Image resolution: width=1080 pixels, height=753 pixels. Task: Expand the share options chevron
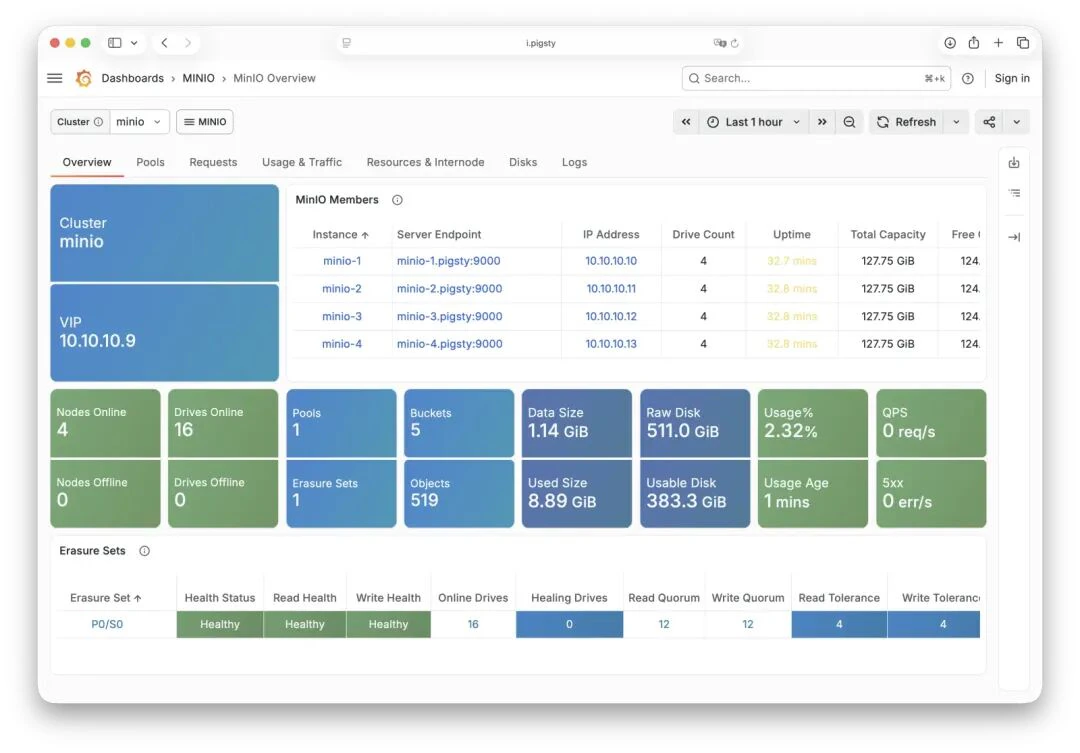pyautogui.click(x=1017, y=122)
